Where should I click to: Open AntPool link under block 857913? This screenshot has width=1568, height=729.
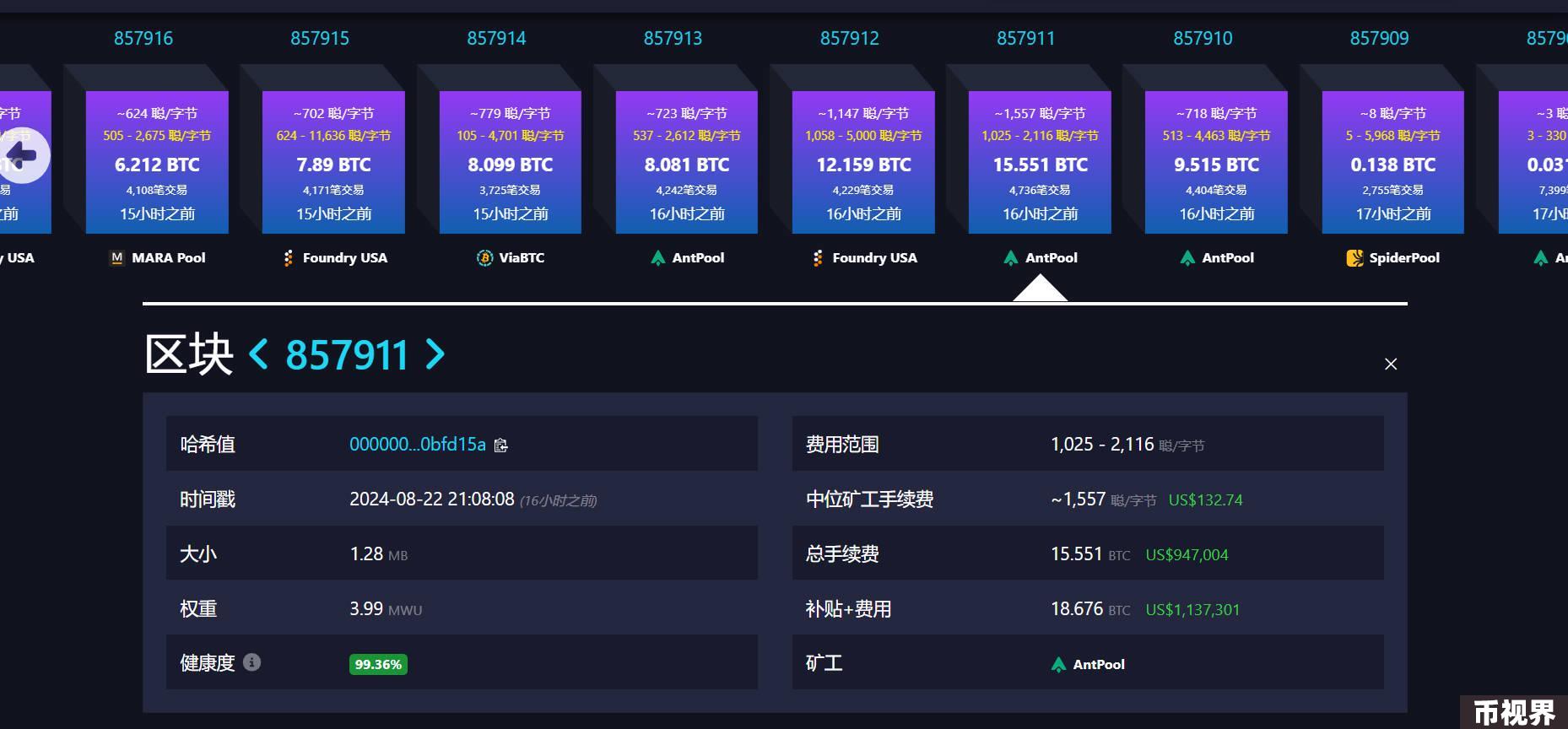698,257
